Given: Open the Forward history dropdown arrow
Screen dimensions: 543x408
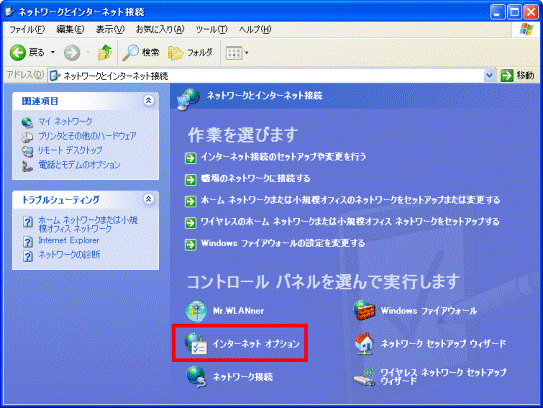Looking at the screenshot, I should 88,52.
